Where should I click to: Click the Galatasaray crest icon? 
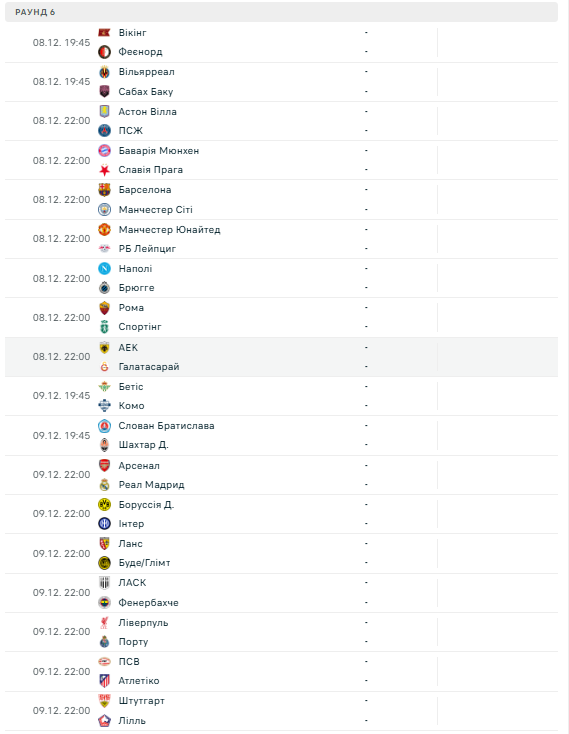[104, 367]
